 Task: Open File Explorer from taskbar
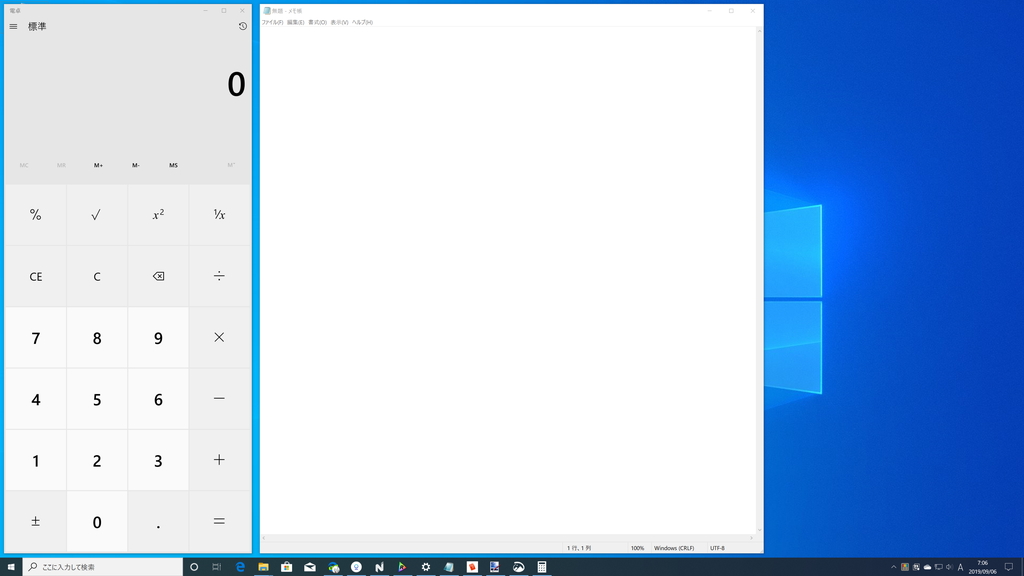point(263,567)
